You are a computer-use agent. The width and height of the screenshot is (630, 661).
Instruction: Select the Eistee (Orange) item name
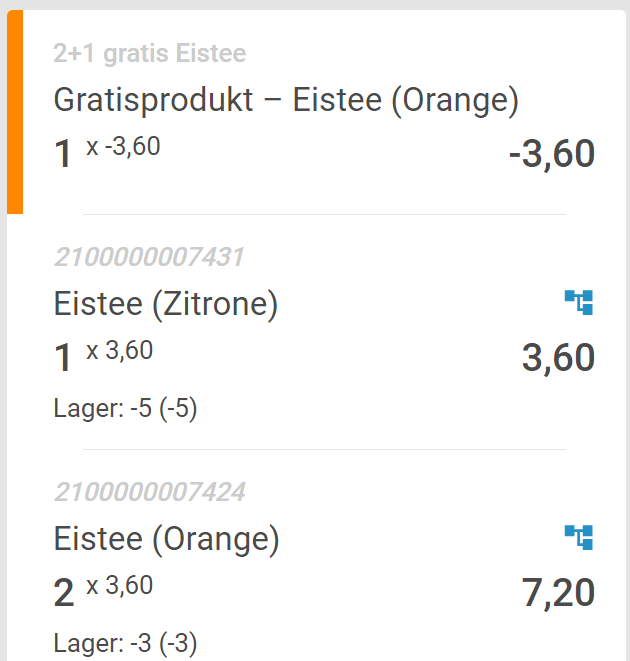[x=166, y=540]
